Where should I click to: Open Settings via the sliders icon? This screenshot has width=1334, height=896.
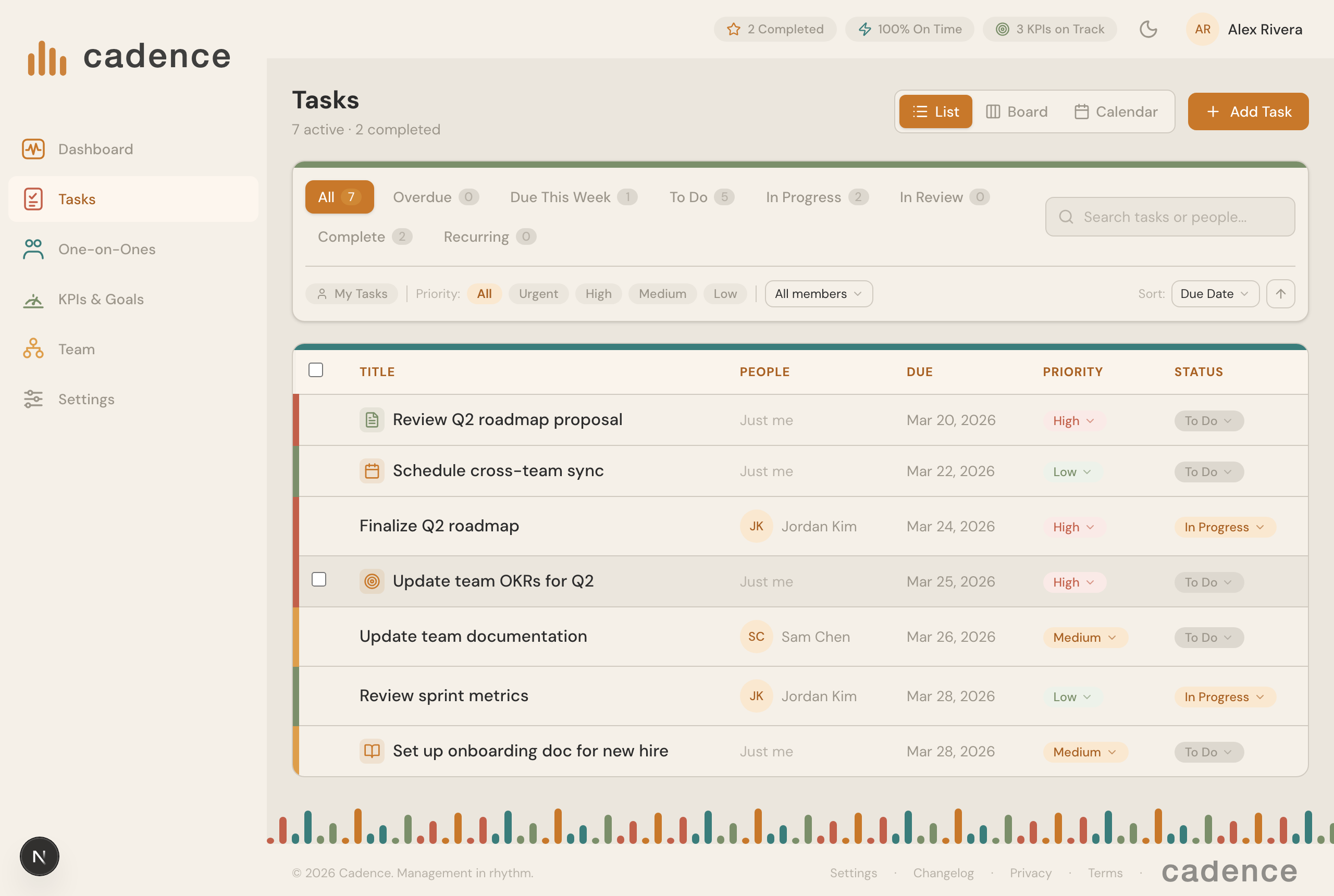coord(33,399)
